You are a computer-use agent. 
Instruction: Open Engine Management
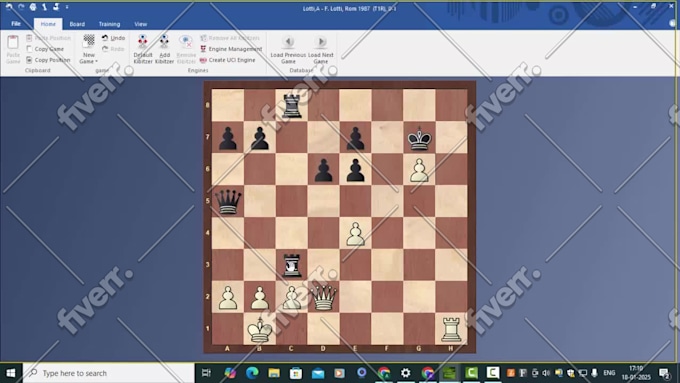(x=231, y=49)
